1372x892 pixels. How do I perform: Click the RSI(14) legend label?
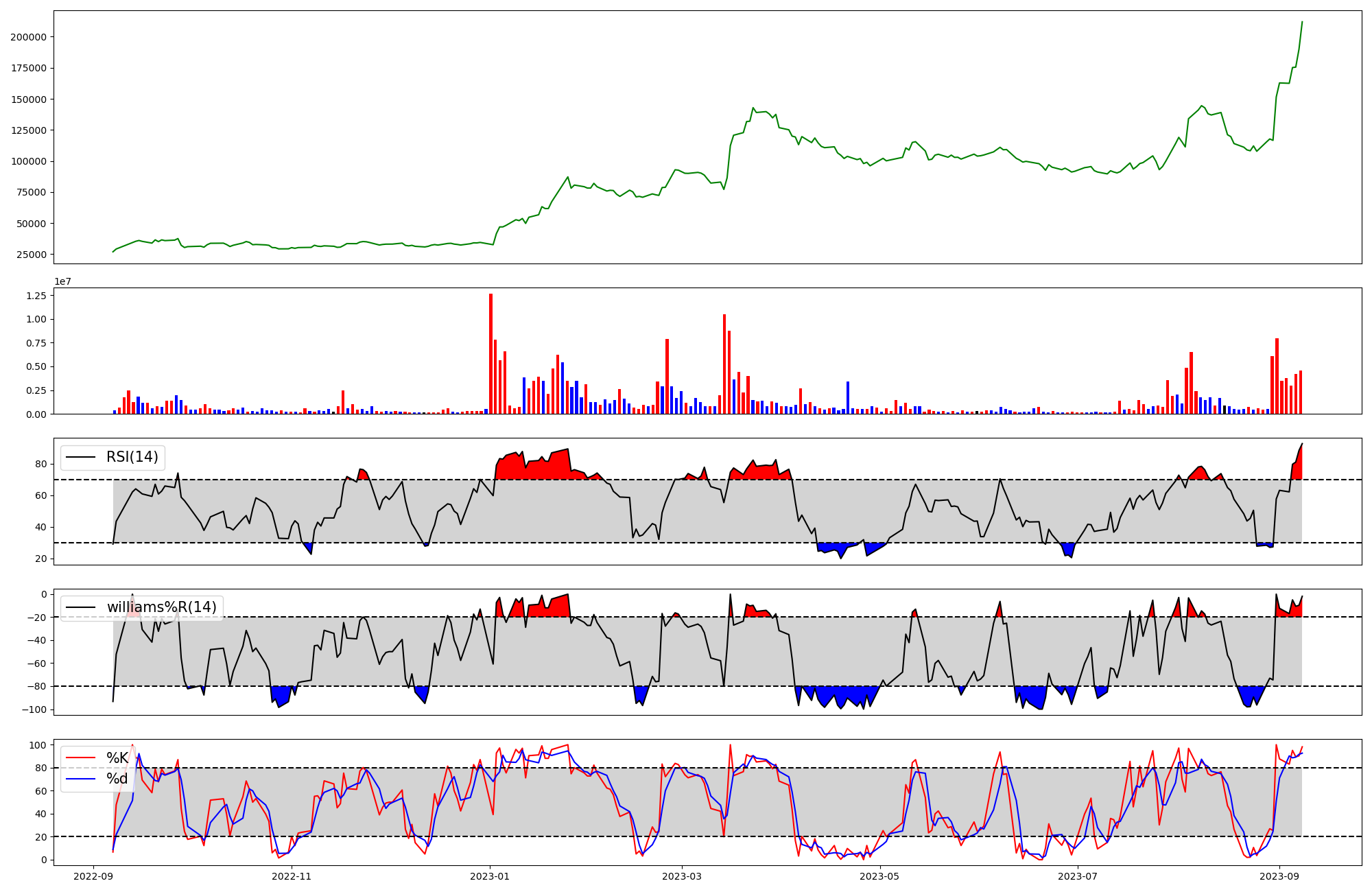(132, 457)
